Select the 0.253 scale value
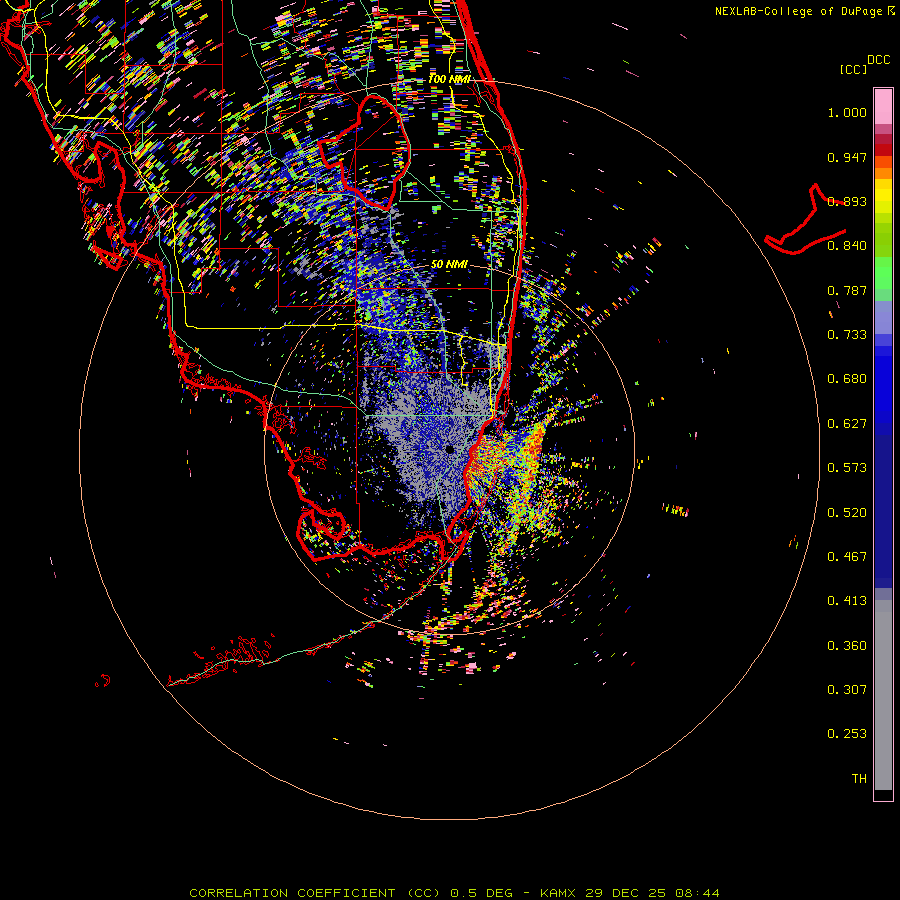Viewport: 900px width, 900px height. click(847, 734)
